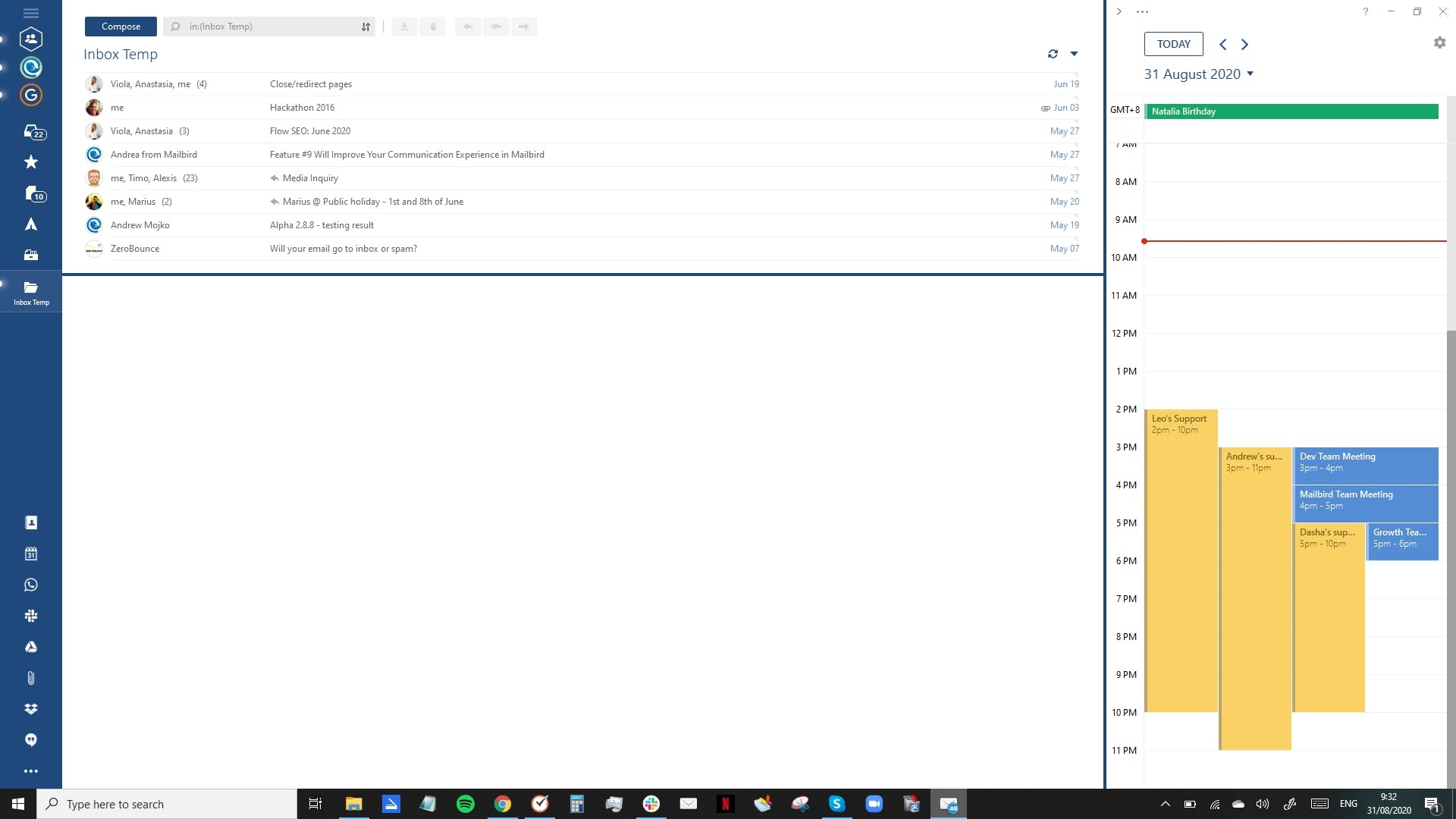Screen dimensions: 1456x819
Task: Click the forward toolbar icon
Action: pyautogui.click(x=524, y=27)
